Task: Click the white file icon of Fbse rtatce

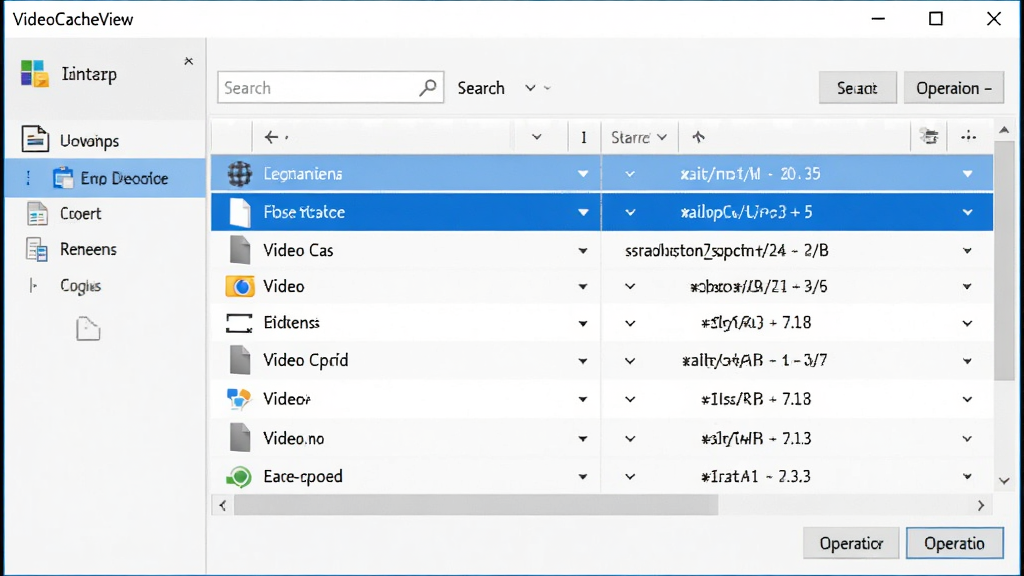Action: pyautogui.click(x=240, y=212)
